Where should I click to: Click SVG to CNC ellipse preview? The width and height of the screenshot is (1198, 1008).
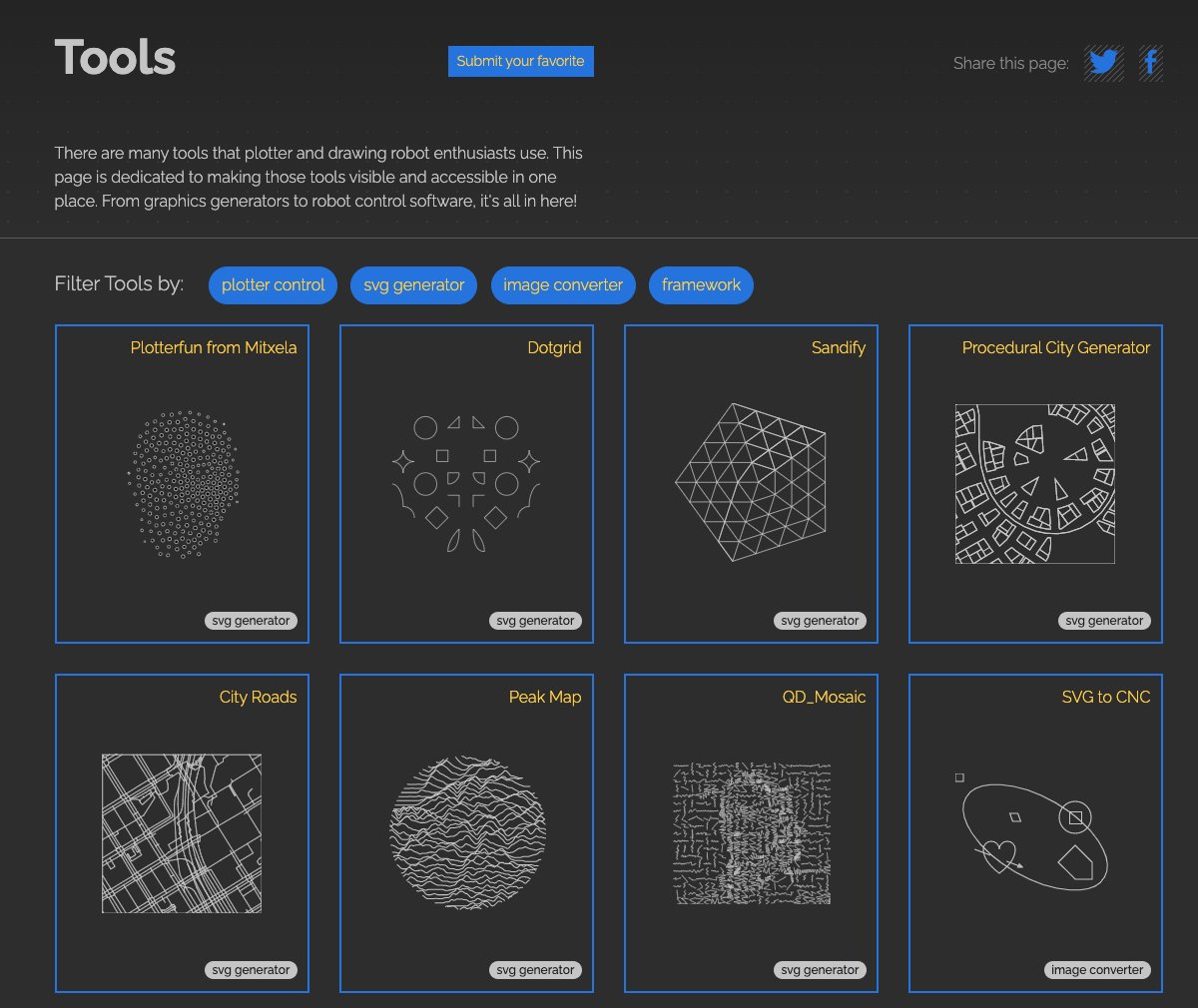coord(1031,833)
